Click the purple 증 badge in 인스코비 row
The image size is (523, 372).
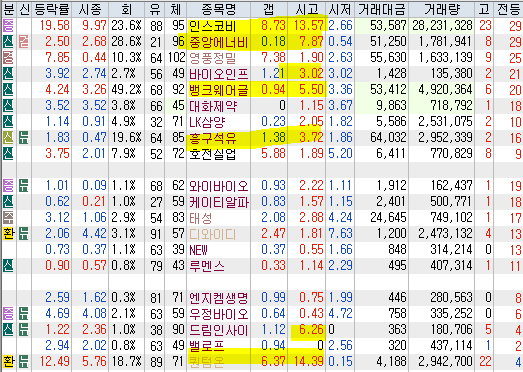(x=8, y=25)
